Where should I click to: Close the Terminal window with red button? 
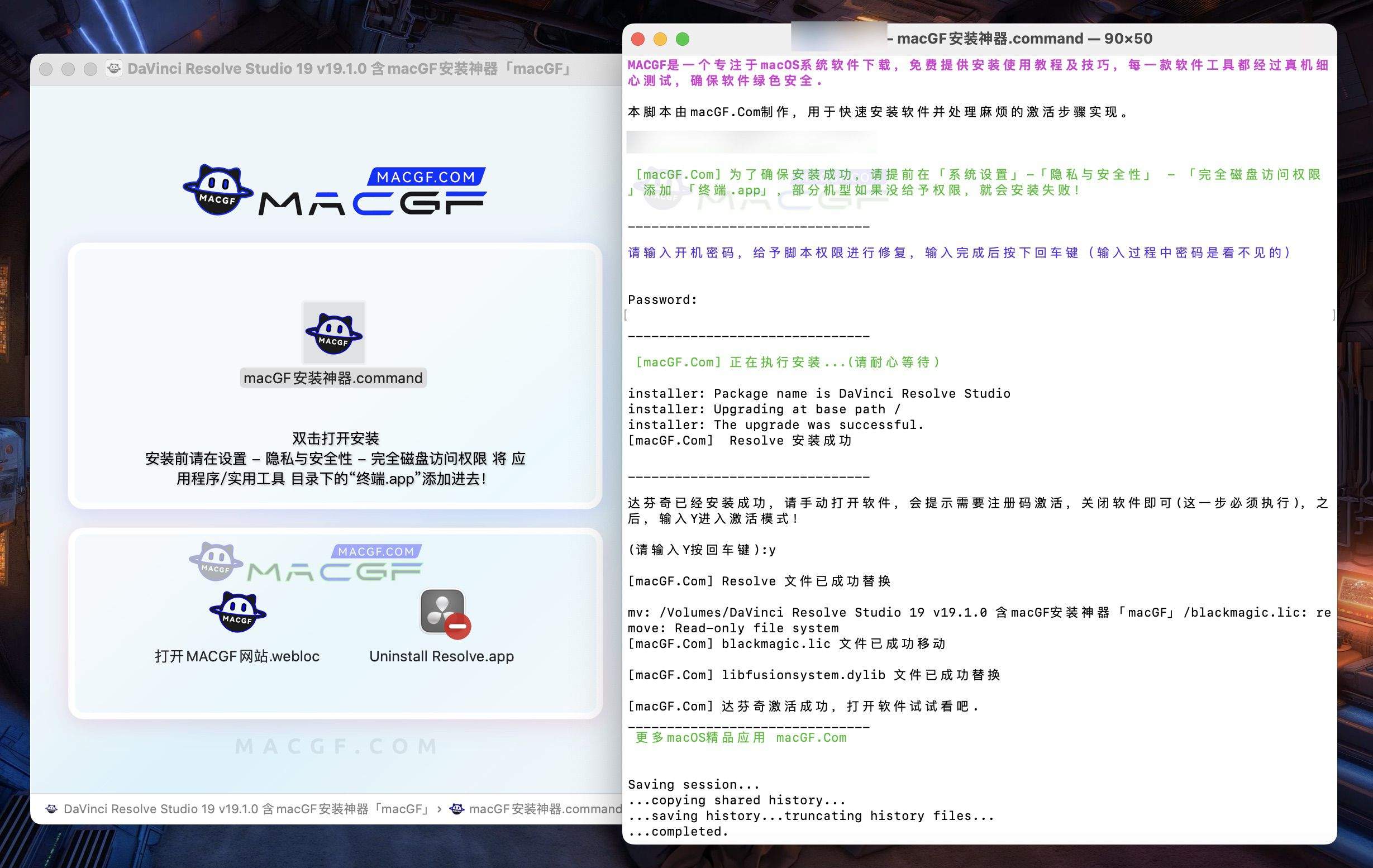[x=638, y=39]
